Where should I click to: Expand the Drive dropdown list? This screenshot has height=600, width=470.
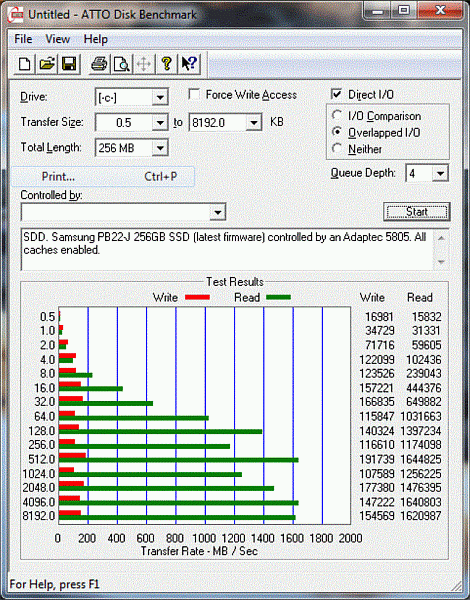point(160,98)
